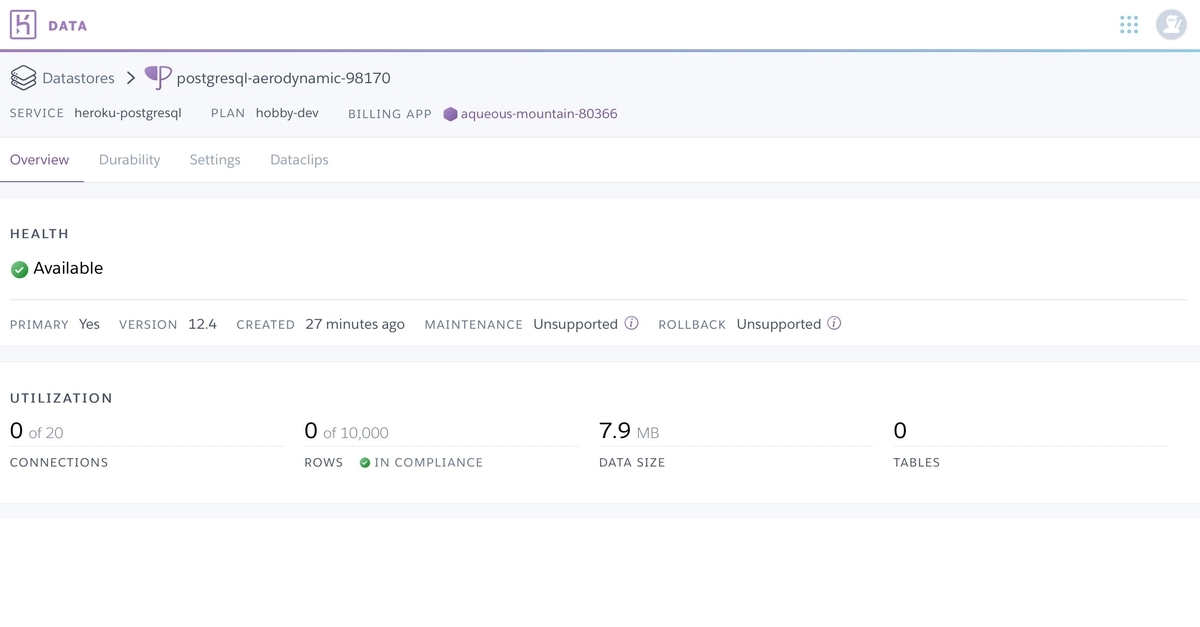Viewport: 1200px width, 627px height.
Task: Click the UTILIZATION section heading
Action: pos(61,398)
